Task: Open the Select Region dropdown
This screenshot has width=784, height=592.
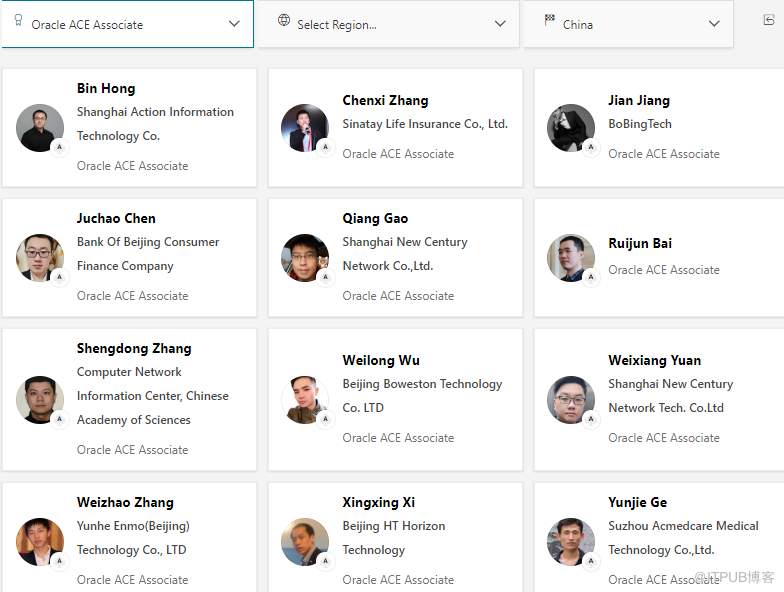Action: coord(500,24)
